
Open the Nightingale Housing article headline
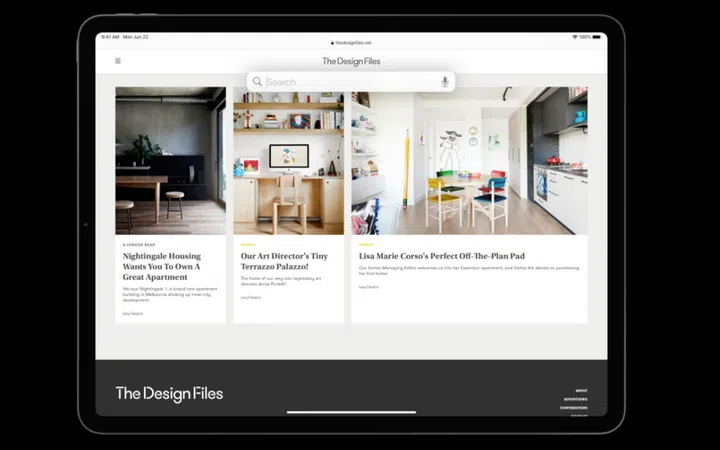coord(162,267)
